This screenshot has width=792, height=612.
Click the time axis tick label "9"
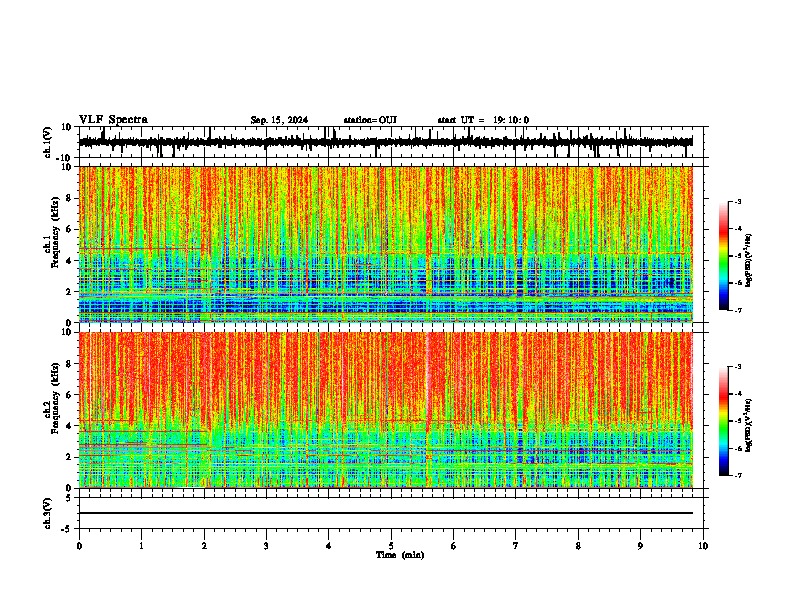point(640,546)
